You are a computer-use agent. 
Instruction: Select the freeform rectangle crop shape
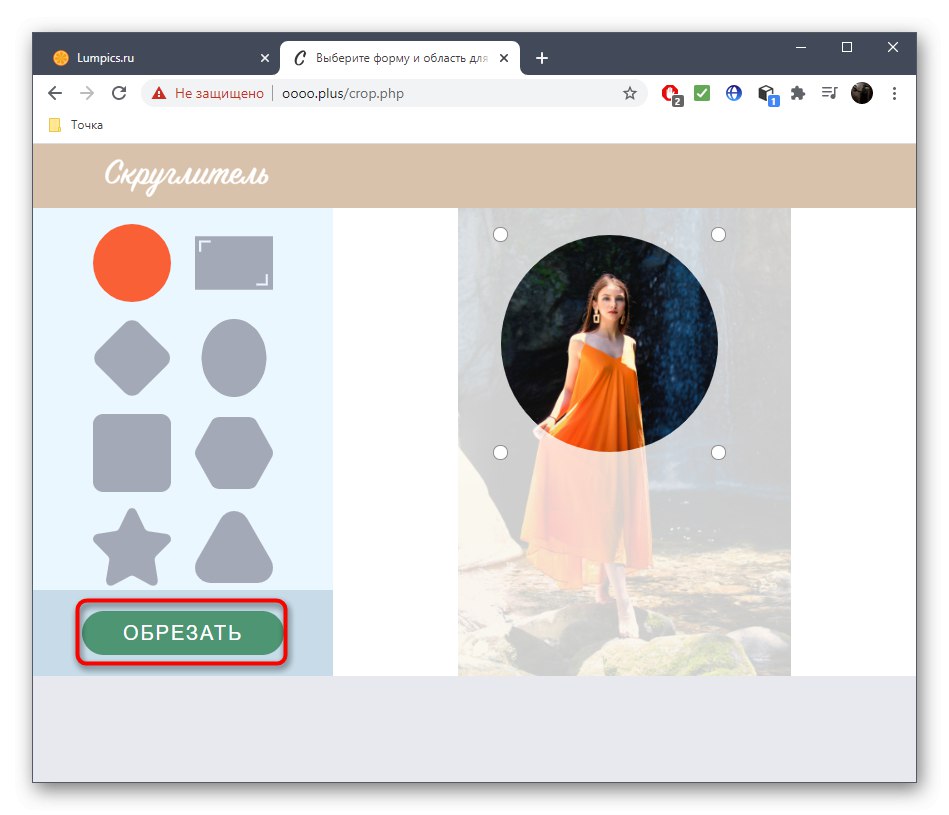point(233,263)
